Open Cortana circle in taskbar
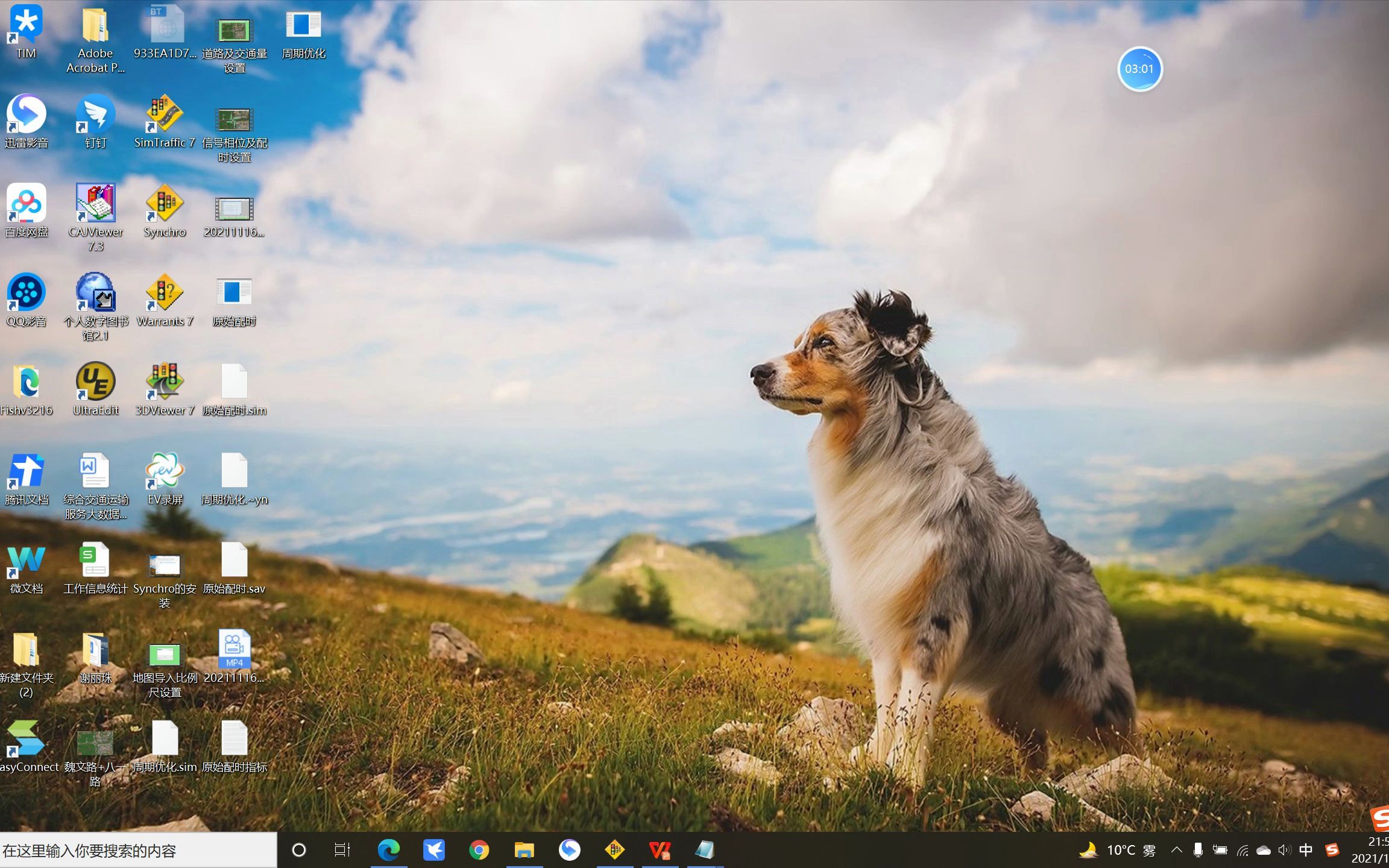 (299, 850)
